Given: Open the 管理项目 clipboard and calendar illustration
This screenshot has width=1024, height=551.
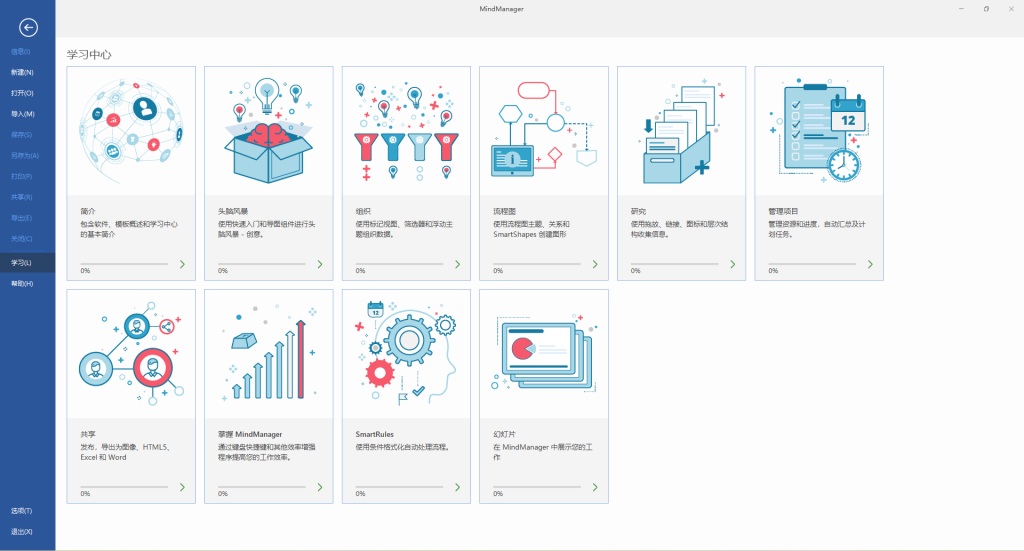Looking at the screenshot, I should pyautogui.click(x=819, y=131).
